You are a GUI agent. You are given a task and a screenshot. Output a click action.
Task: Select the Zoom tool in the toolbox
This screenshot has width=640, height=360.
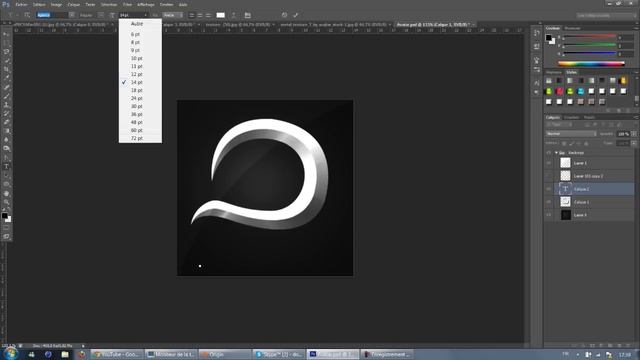6,202
